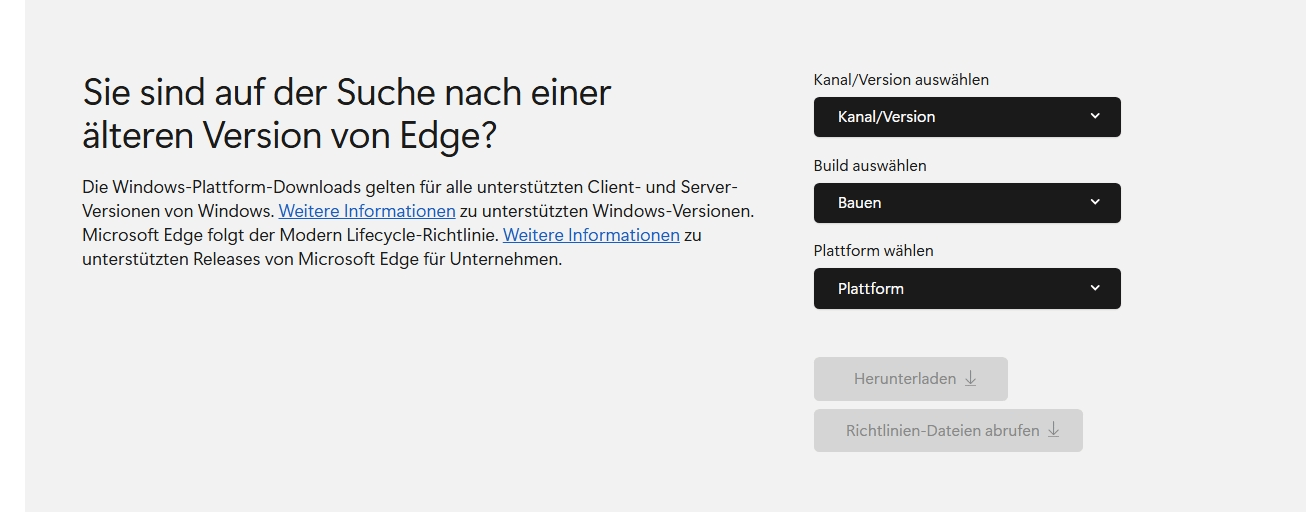Open the Kanal/Version dropdown
Image resolution: width=1306 pixels, height=512 pixels.
967,117
